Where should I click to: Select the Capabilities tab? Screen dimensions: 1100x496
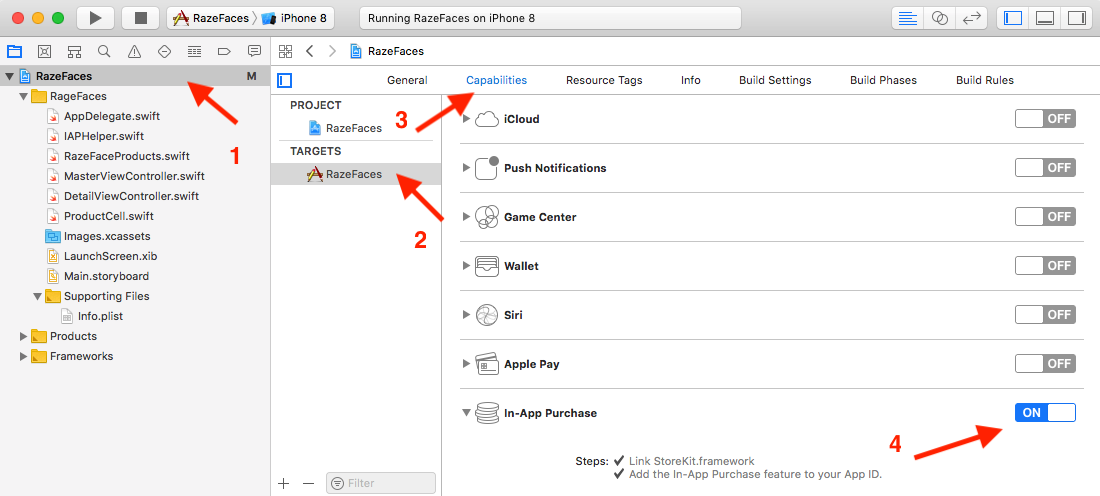[x=497, y=80]
